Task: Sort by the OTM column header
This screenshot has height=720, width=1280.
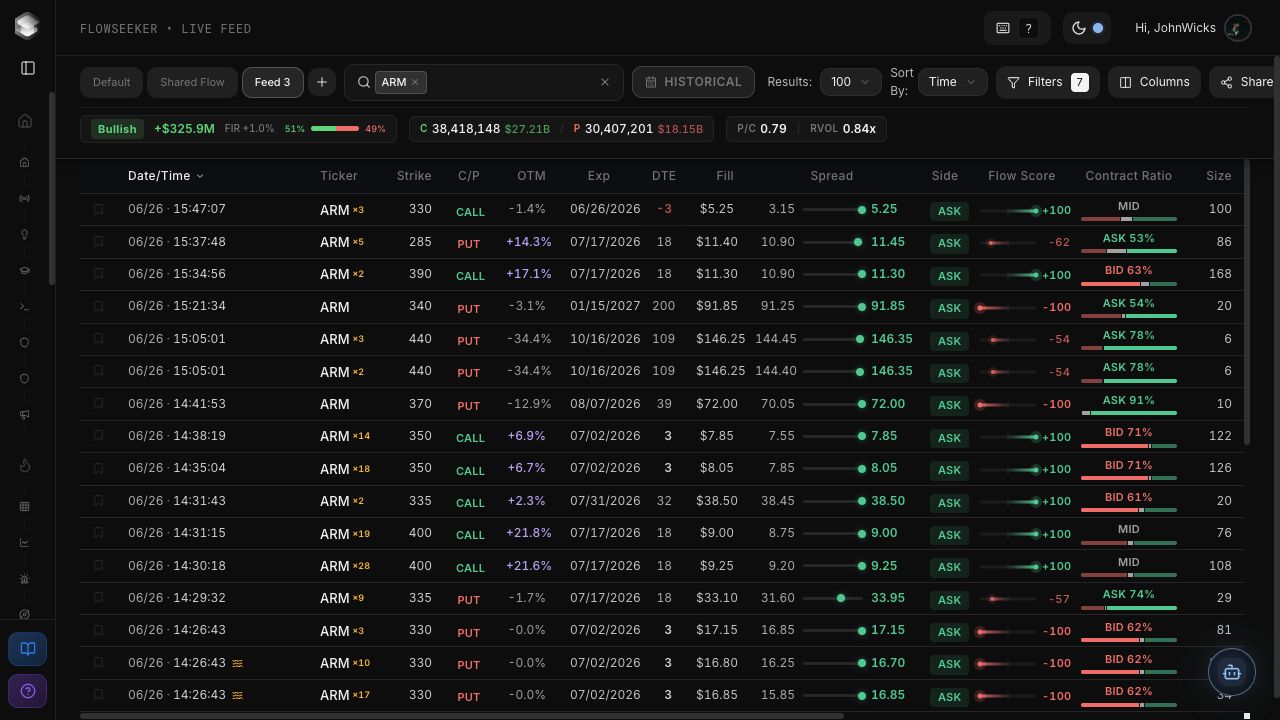Action: point(531,176)
